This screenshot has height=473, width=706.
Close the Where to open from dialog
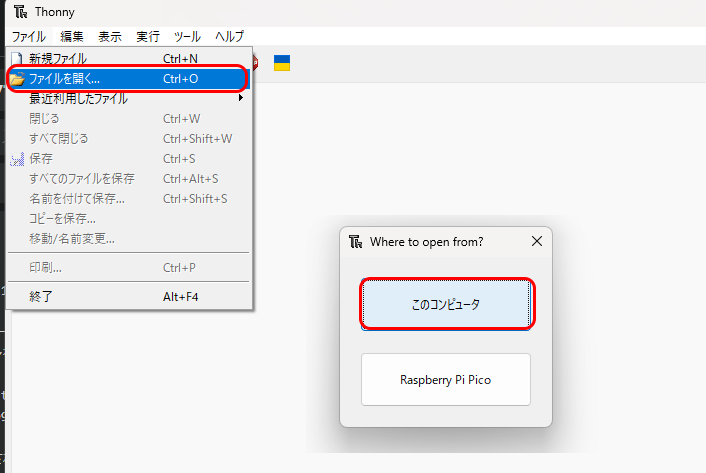[537, 241]
